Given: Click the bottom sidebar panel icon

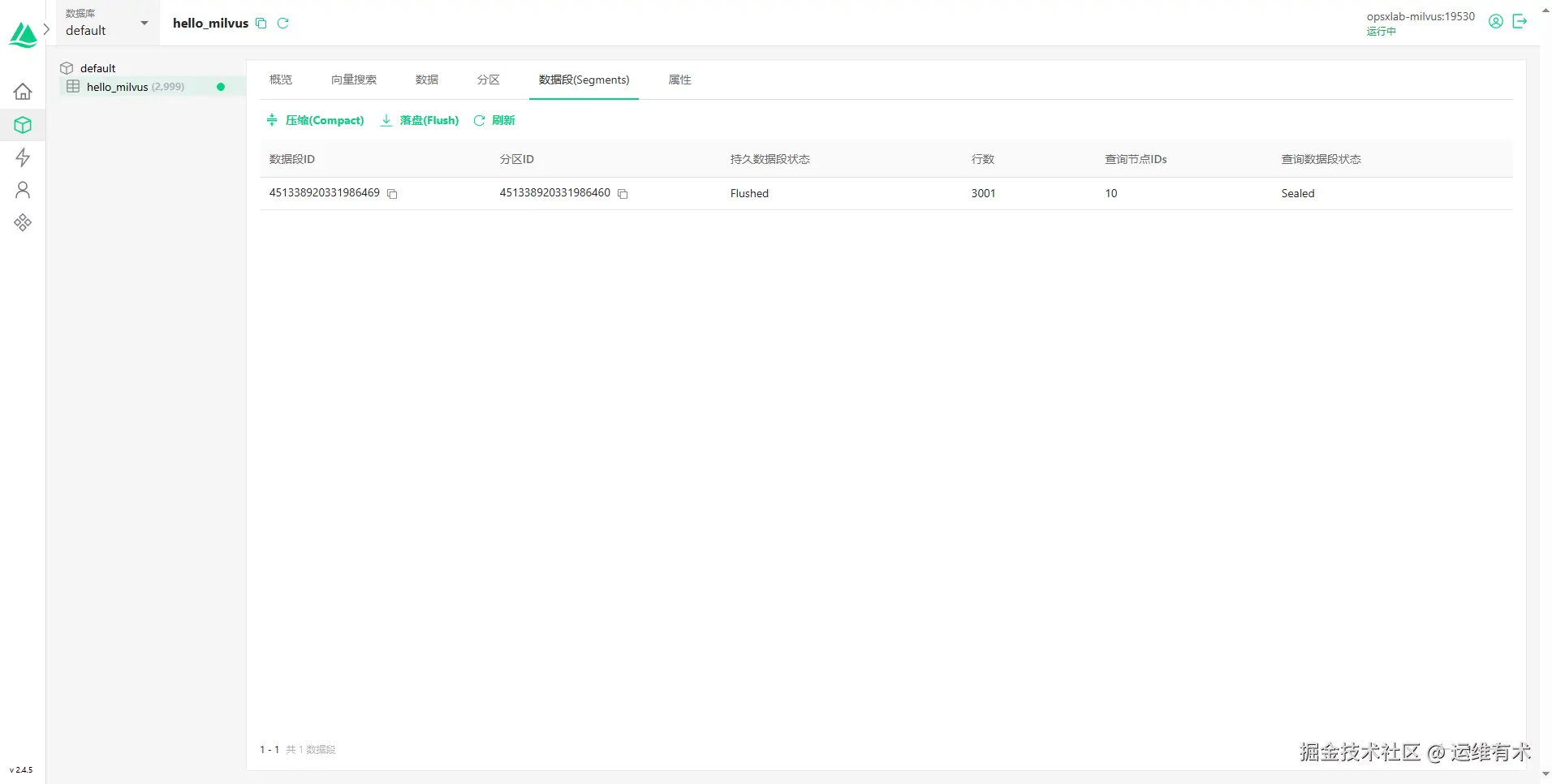Looking at the screenshot, I should click(23, 222).
